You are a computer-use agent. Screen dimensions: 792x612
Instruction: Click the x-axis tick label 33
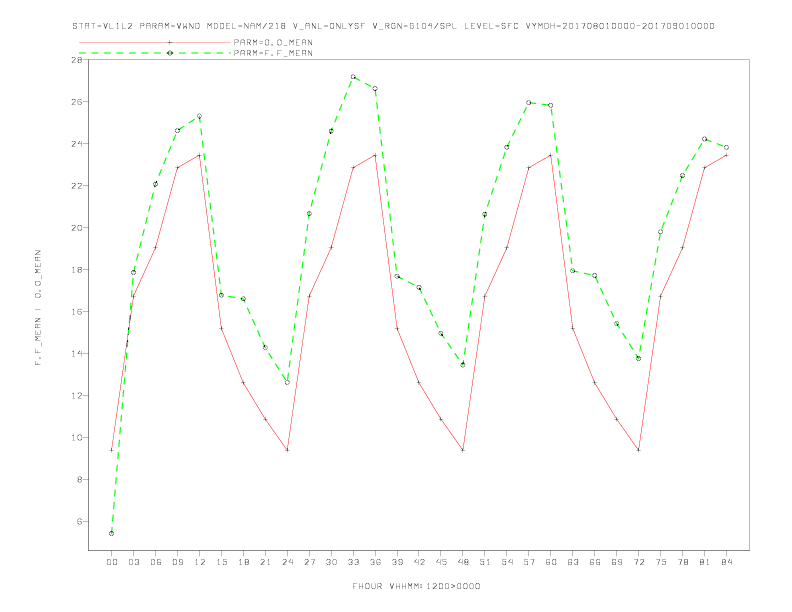[x=353, y=562]
